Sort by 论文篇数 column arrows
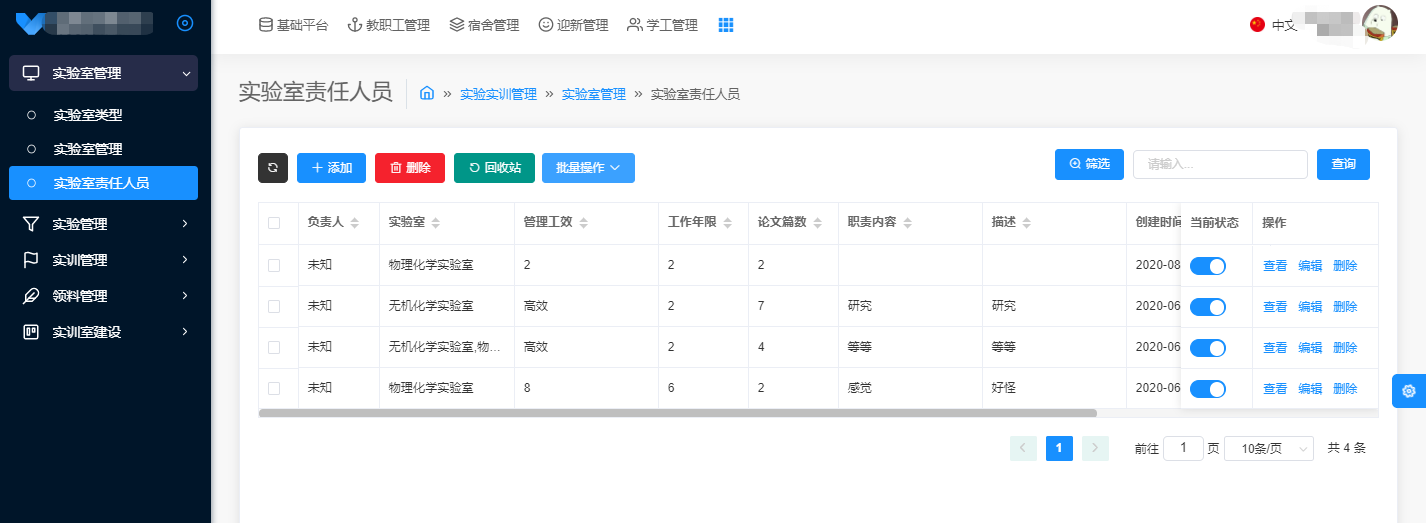The width and height of the screenshot is (1426, 523). pyautogui.click(x=817, y=223)
